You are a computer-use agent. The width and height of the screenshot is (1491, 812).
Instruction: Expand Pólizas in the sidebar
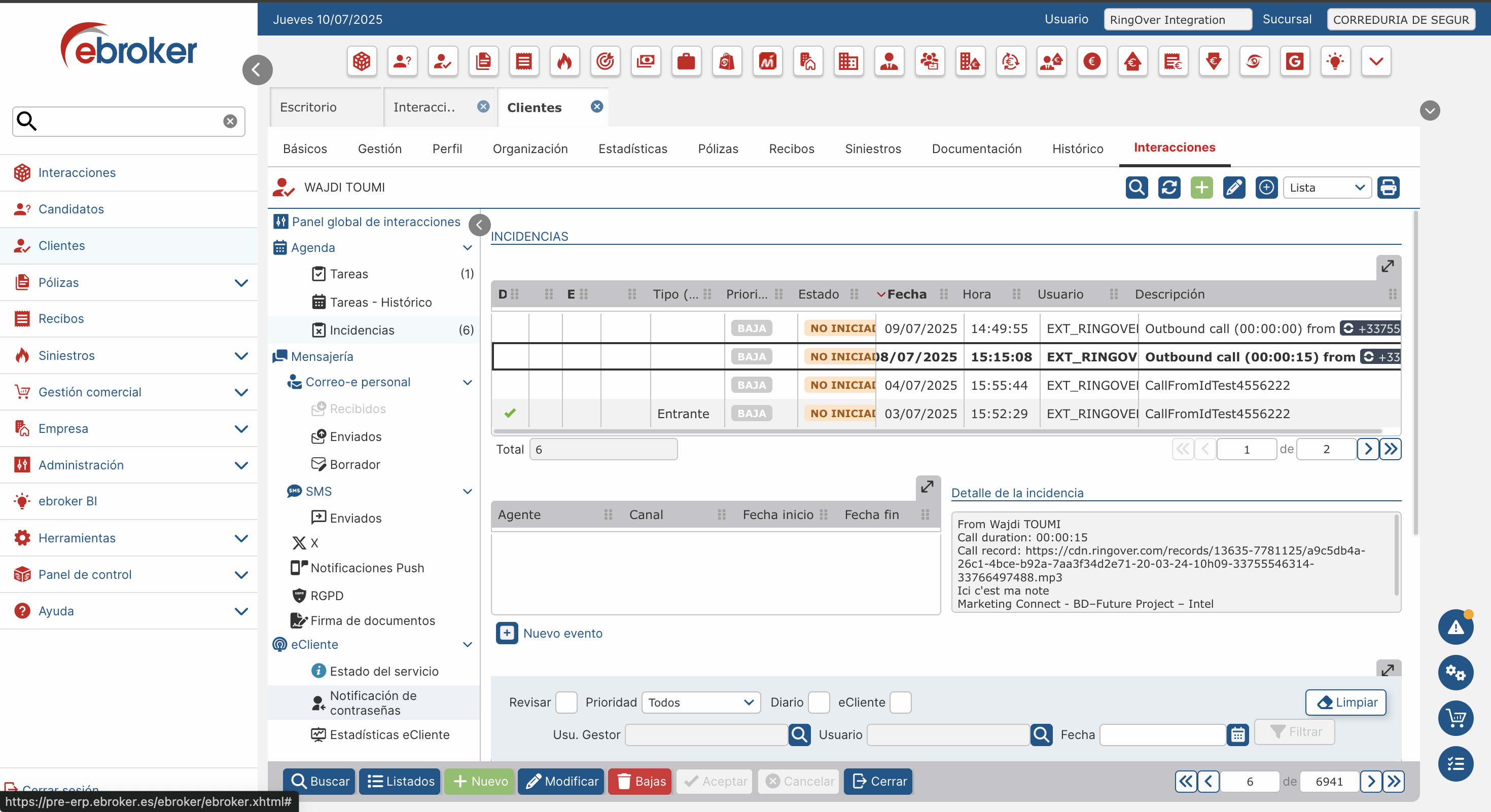click(x=241, y=283)
